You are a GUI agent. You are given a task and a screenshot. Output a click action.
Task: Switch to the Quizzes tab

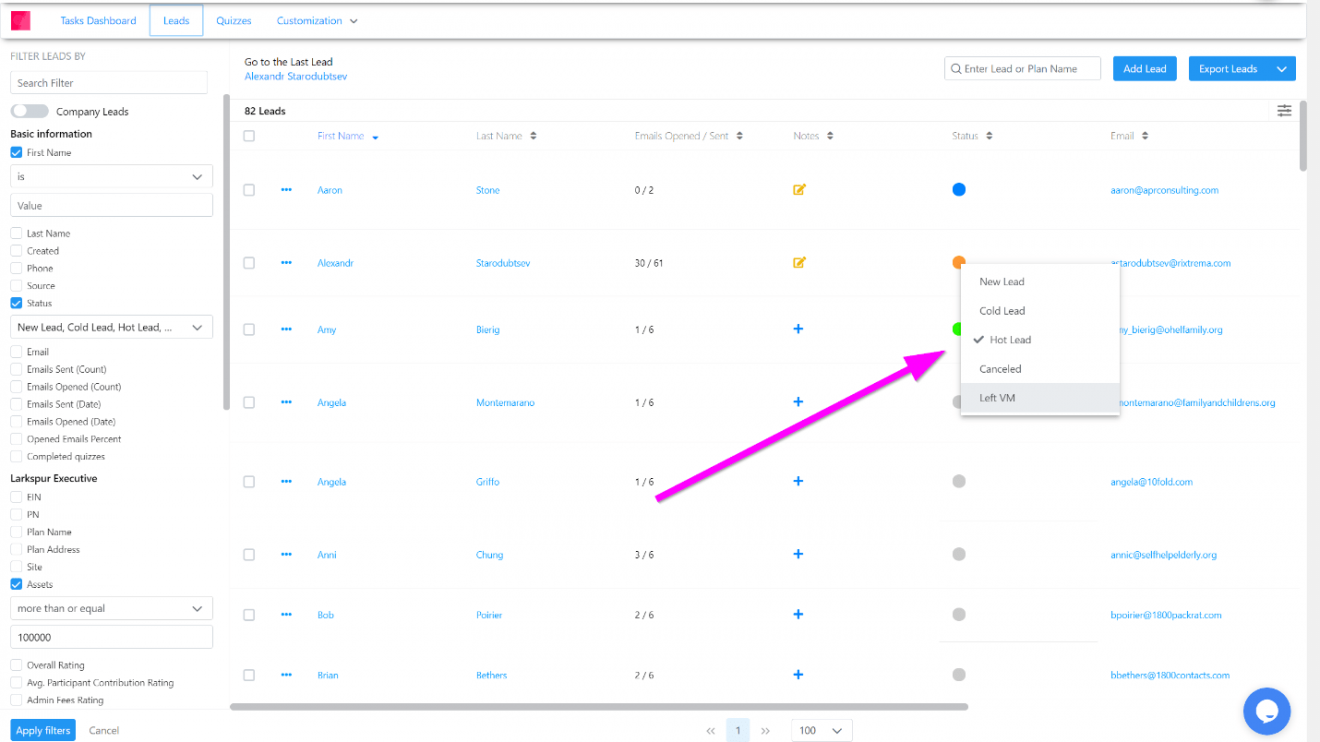click(x=234, y=20)
